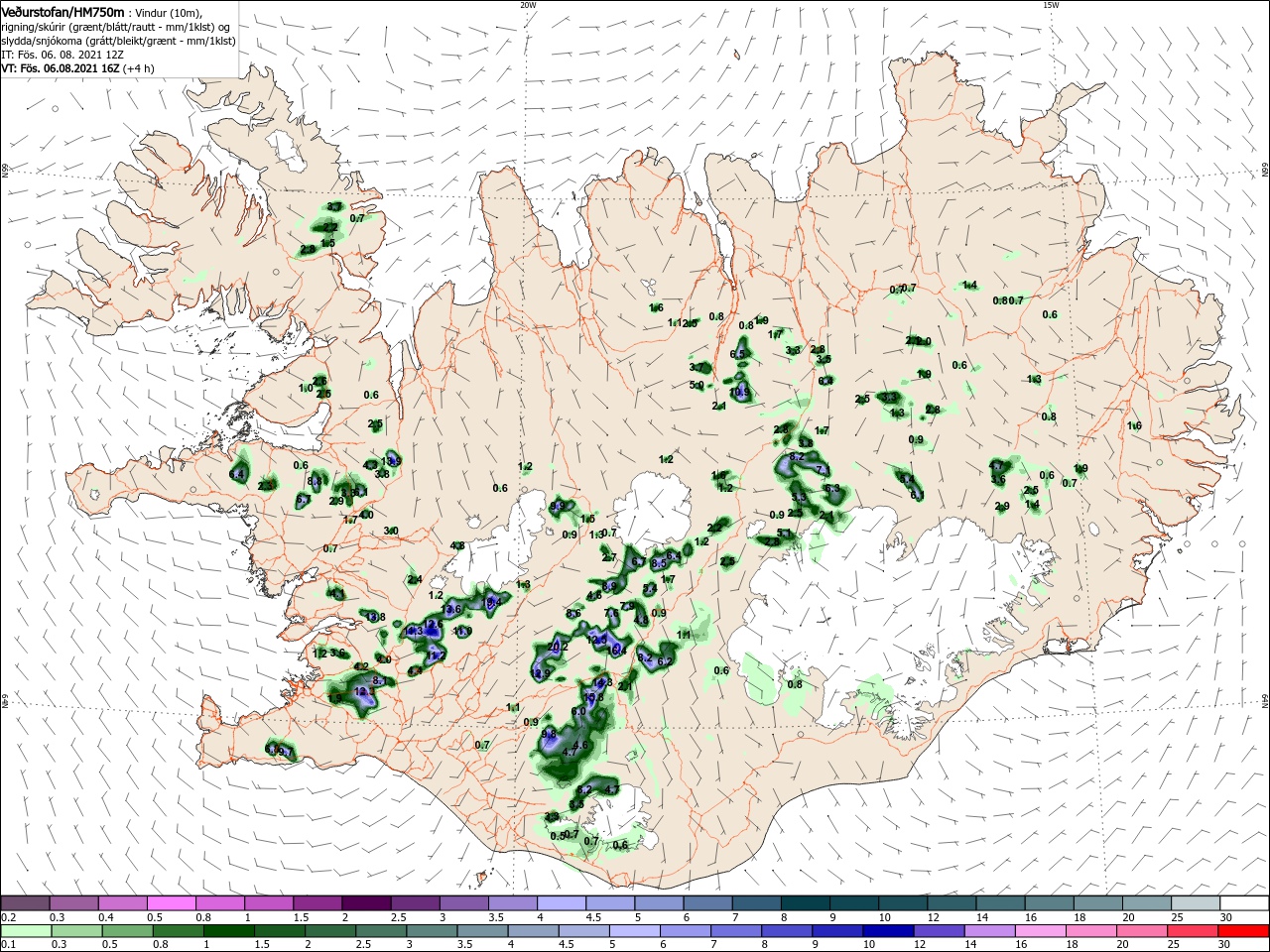Click the 8.9 precipitation value on the map
Screen dimensions: 1270x952
click(609, 586)
